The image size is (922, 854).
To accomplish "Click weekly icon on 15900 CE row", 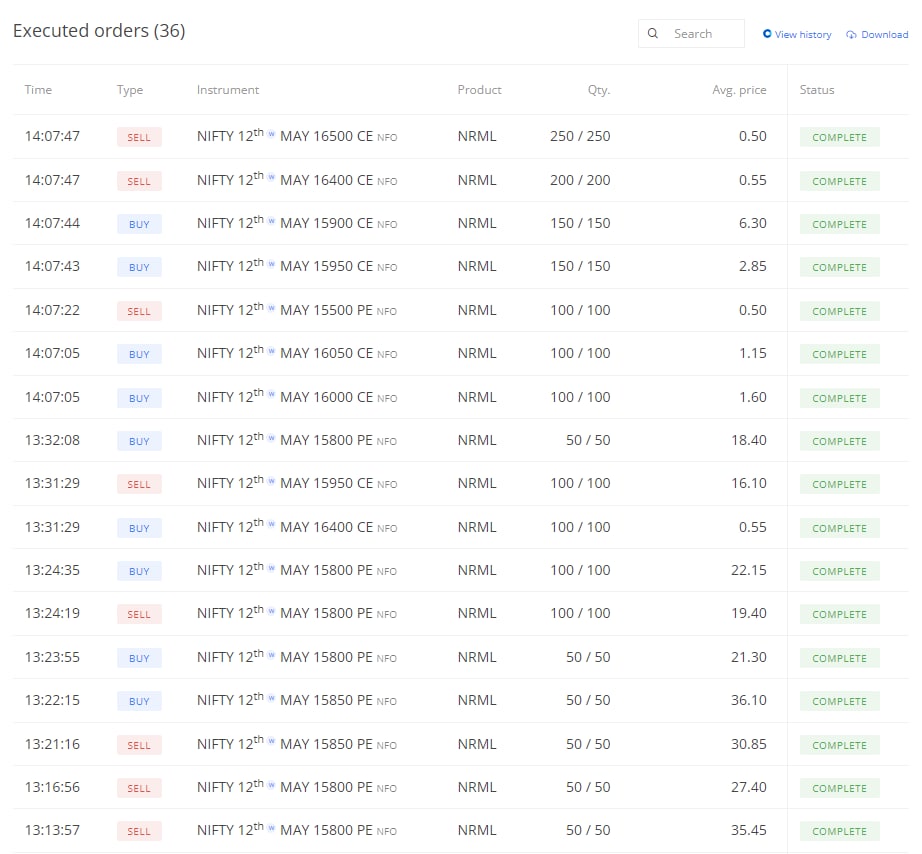I will 271,221.
